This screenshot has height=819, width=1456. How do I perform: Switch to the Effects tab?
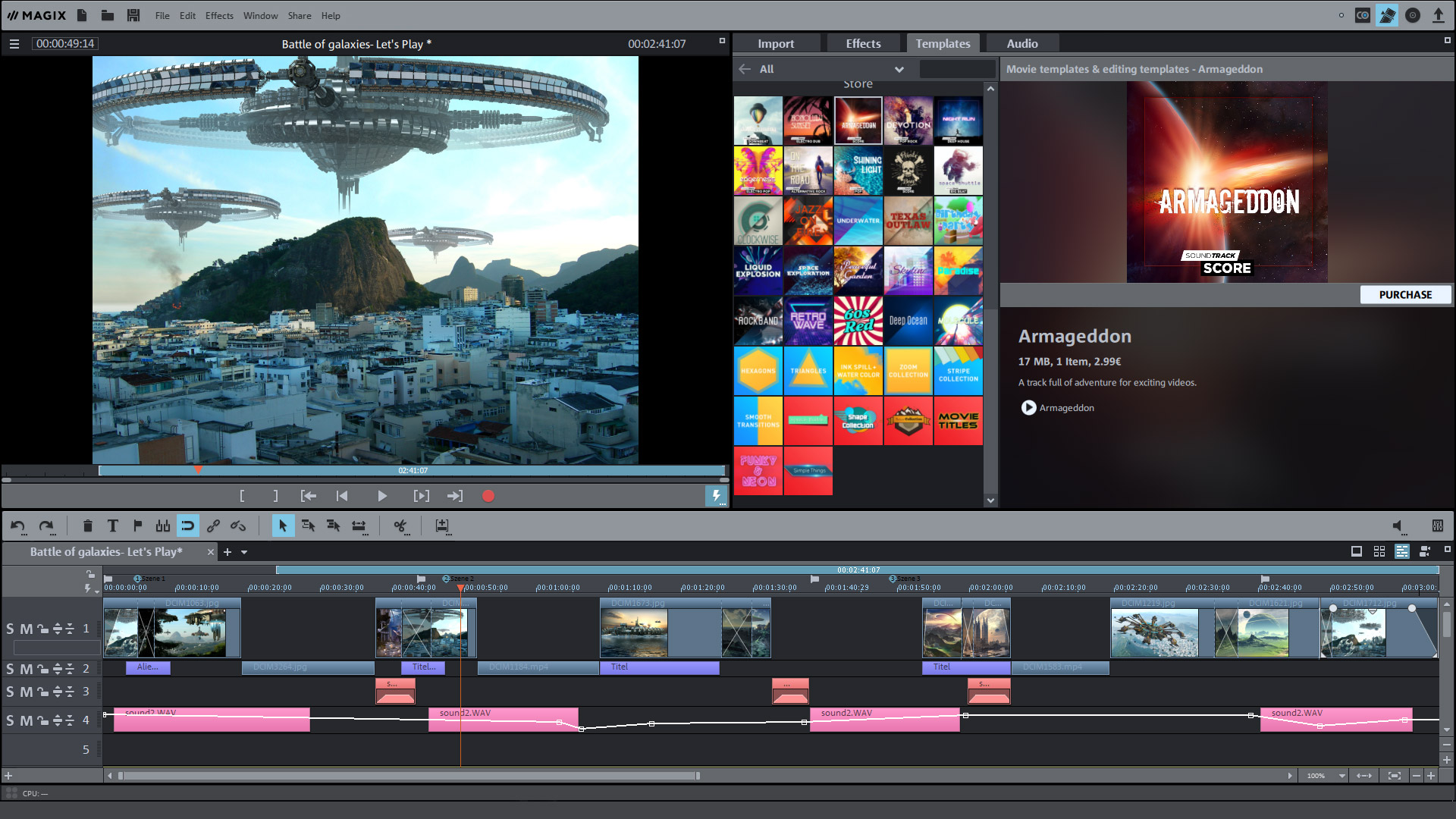tap(862, 42)
